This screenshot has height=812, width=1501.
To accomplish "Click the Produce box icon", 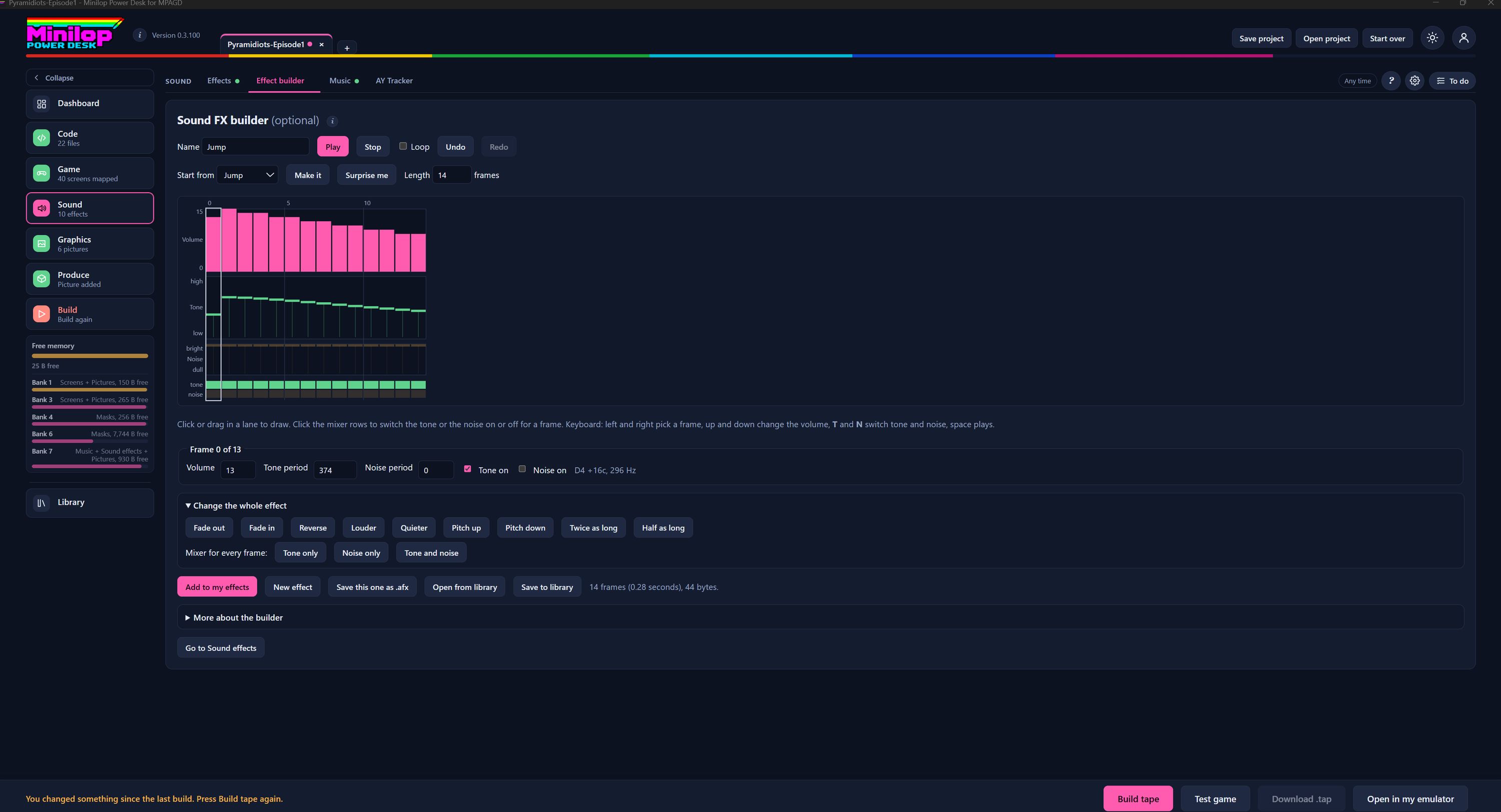I will 42,279.
